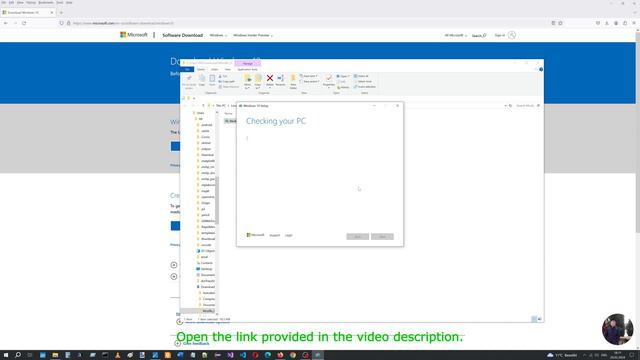
Task: Expand the Open dropdown in ribbon
Action: 343,76
